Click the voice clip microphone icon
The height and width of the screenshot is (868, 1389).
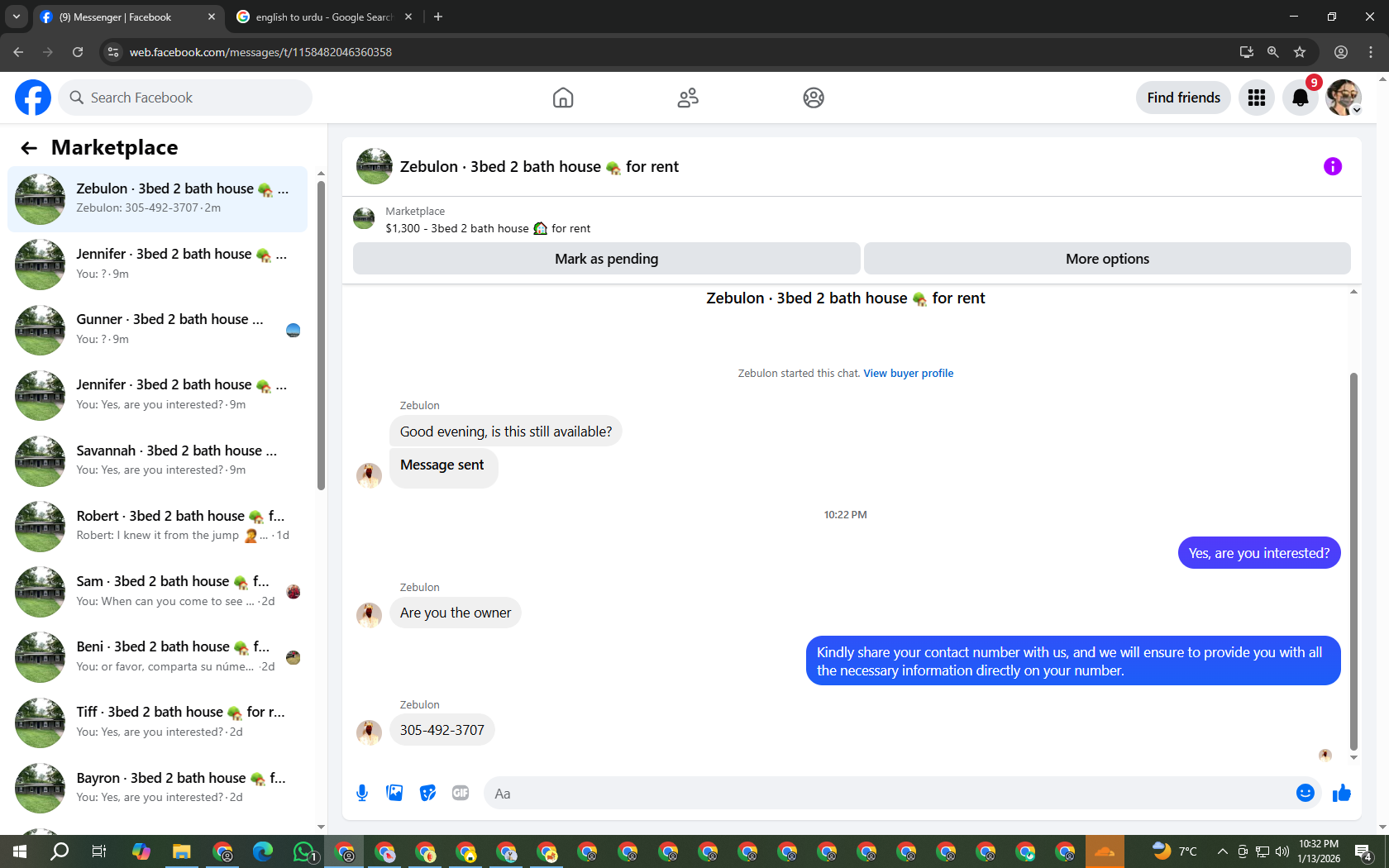(362, 794)
